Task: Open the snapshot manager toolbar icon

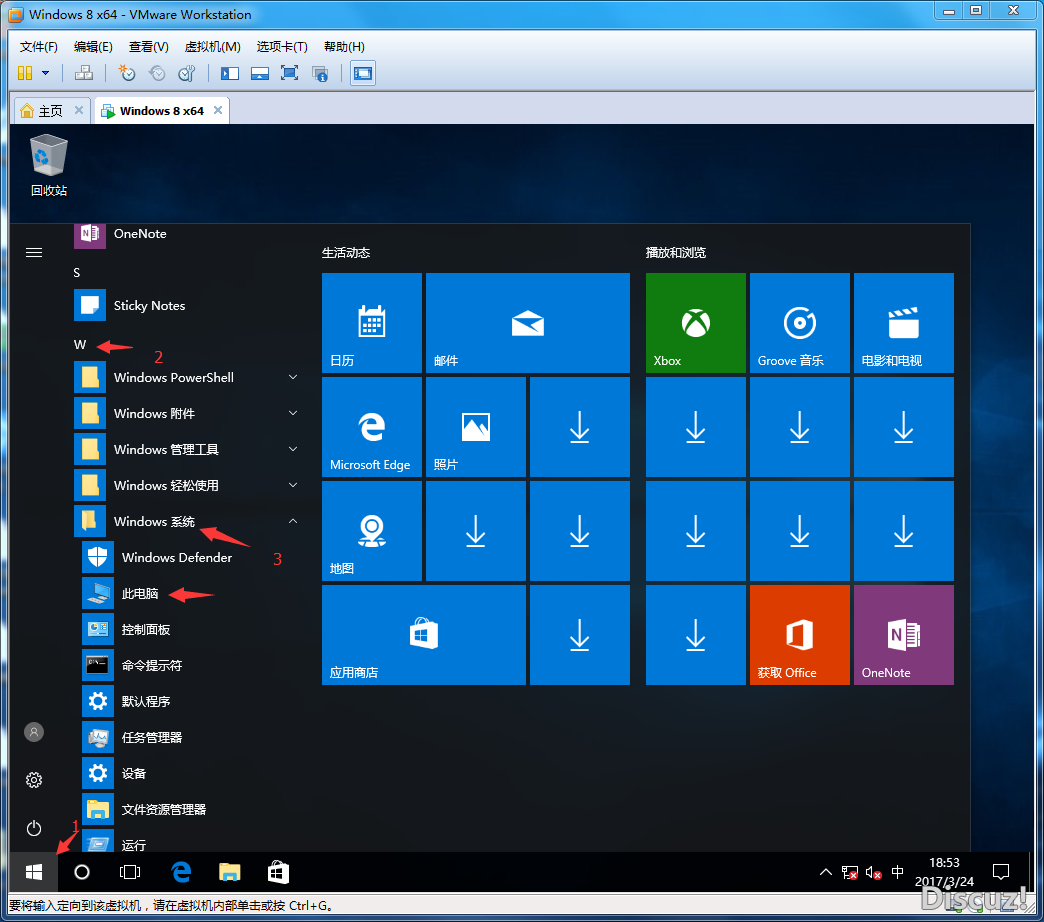Action: (187, 73)
